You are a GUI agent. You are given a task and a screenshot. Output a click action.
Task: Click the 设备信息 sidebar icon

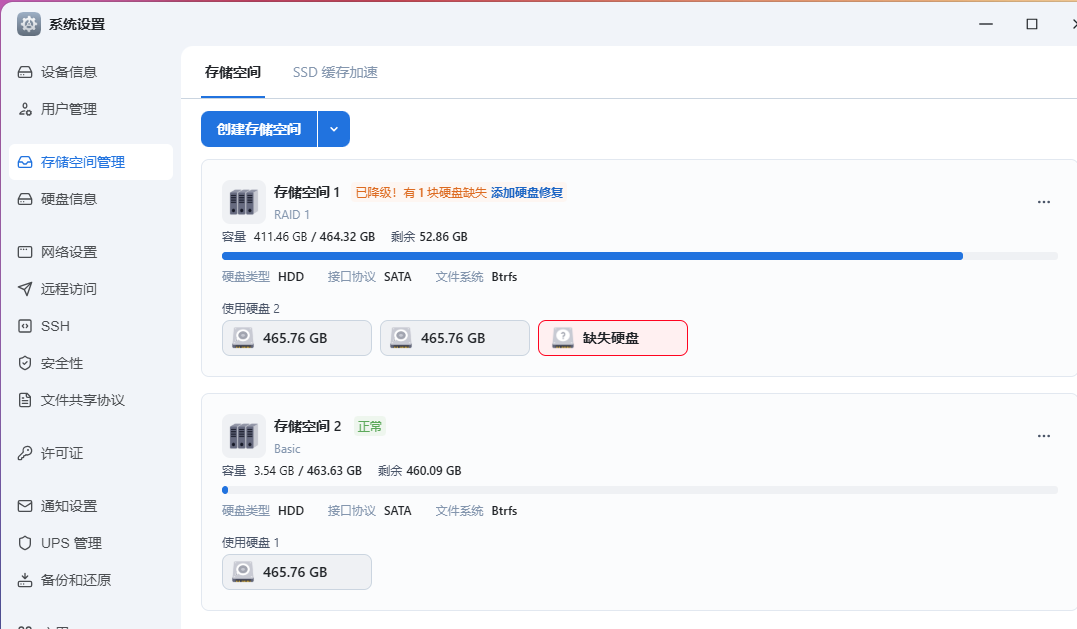(x=25, y=72)
